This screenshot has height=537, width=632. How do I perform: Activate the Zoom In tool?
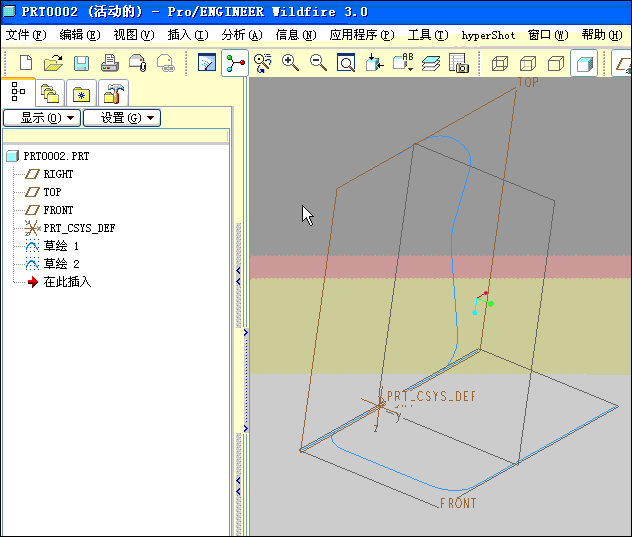(290, 63)
